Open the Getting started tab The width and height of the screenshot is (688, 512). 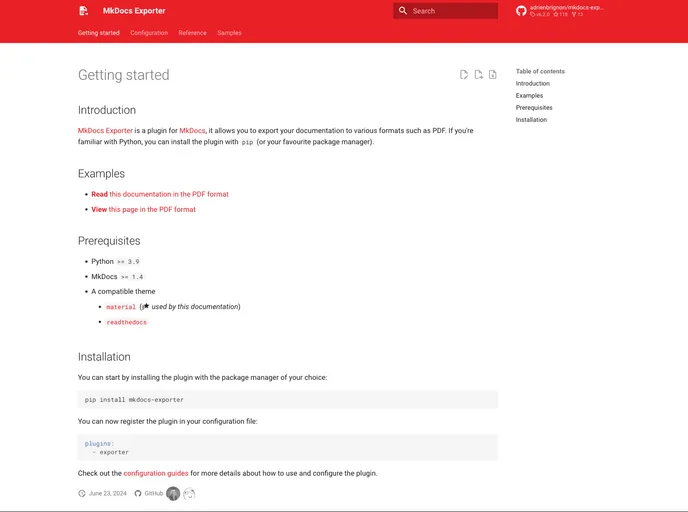click(x=99, y=33)
